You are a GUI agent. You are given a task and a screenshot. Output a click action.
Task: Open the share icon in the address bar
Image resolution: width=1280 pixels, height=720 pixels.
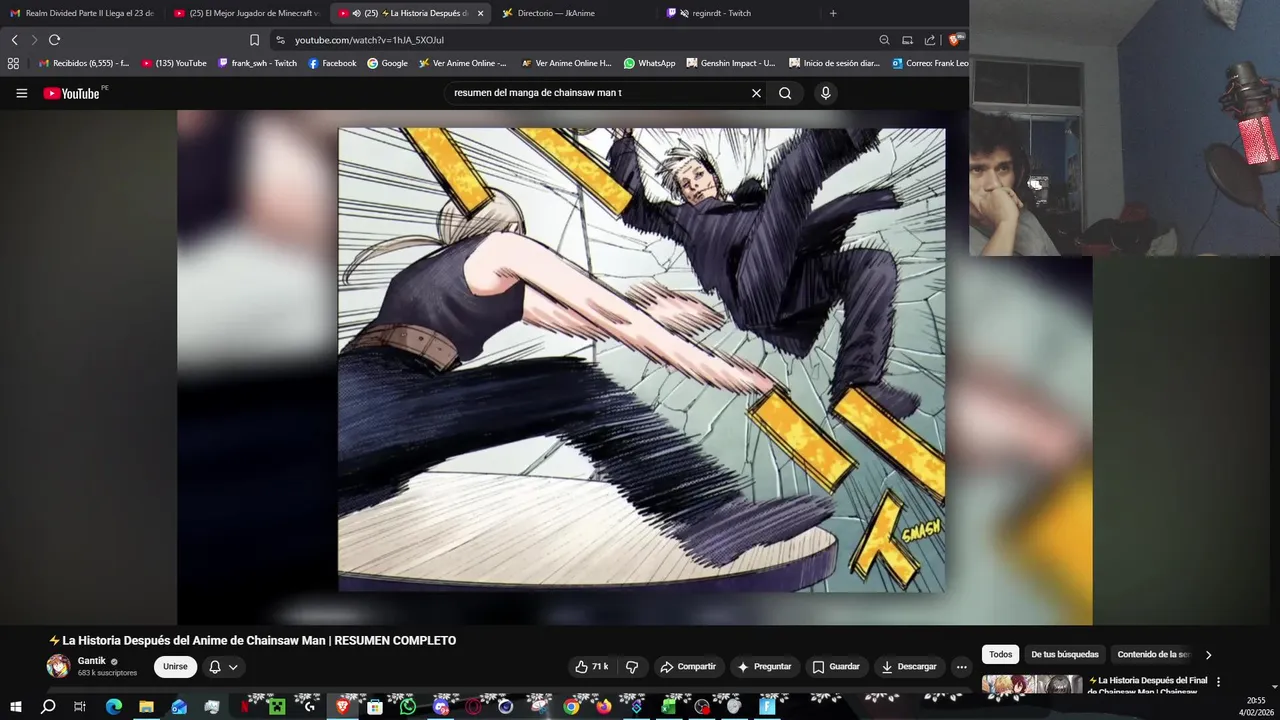tap(930, 40)
